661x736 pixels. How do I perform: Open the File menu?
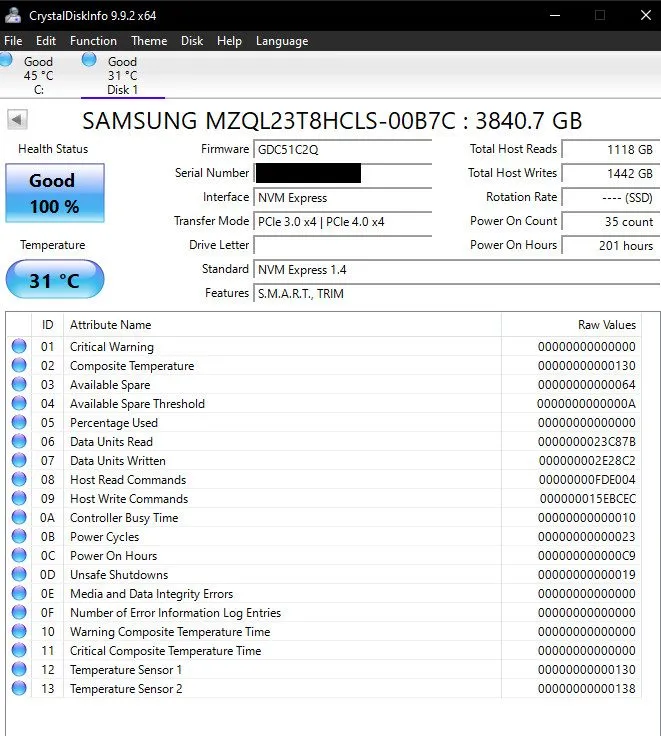(13, 41)
